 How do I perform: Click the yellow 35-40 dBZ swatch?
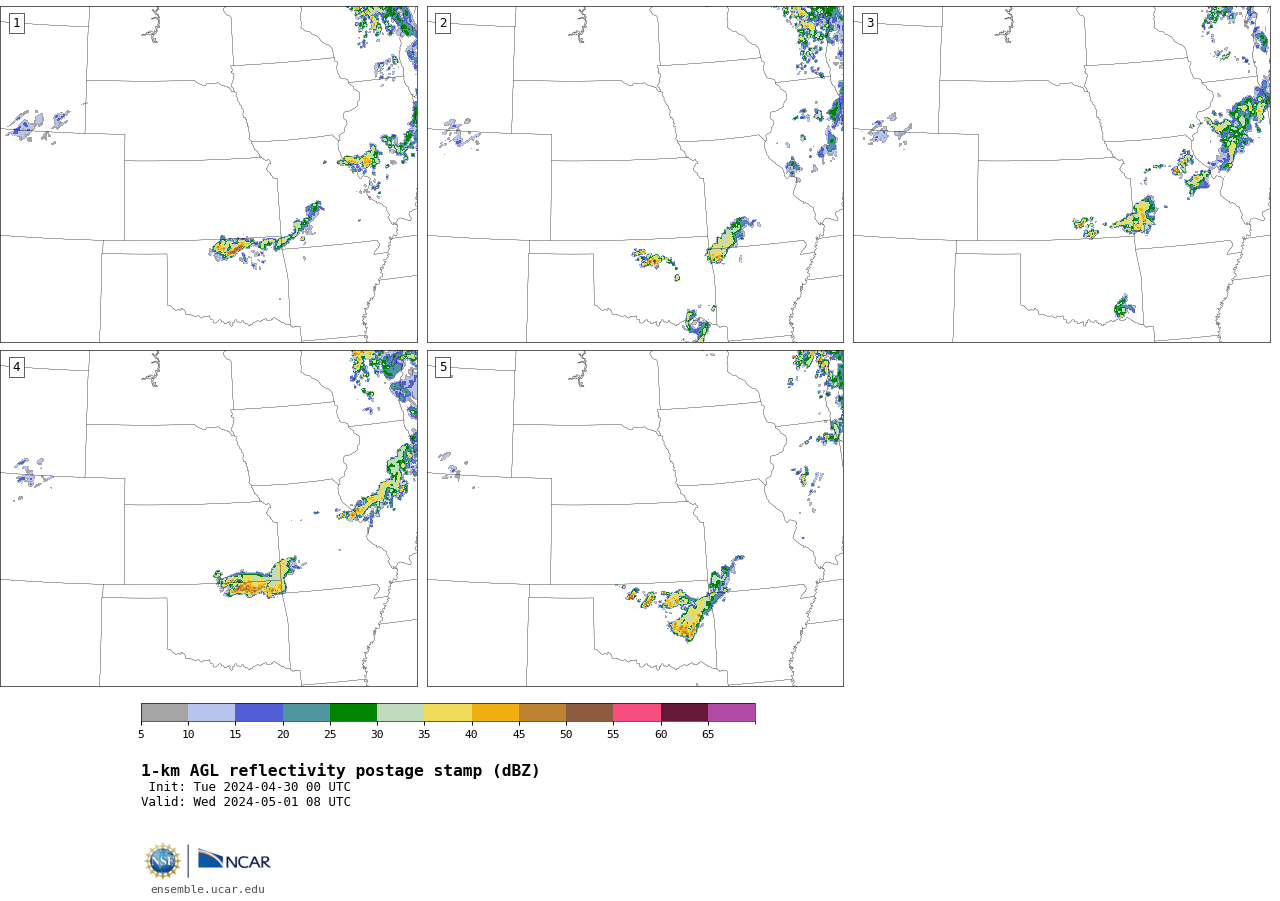pyautogui.click(x=448, y=712)
